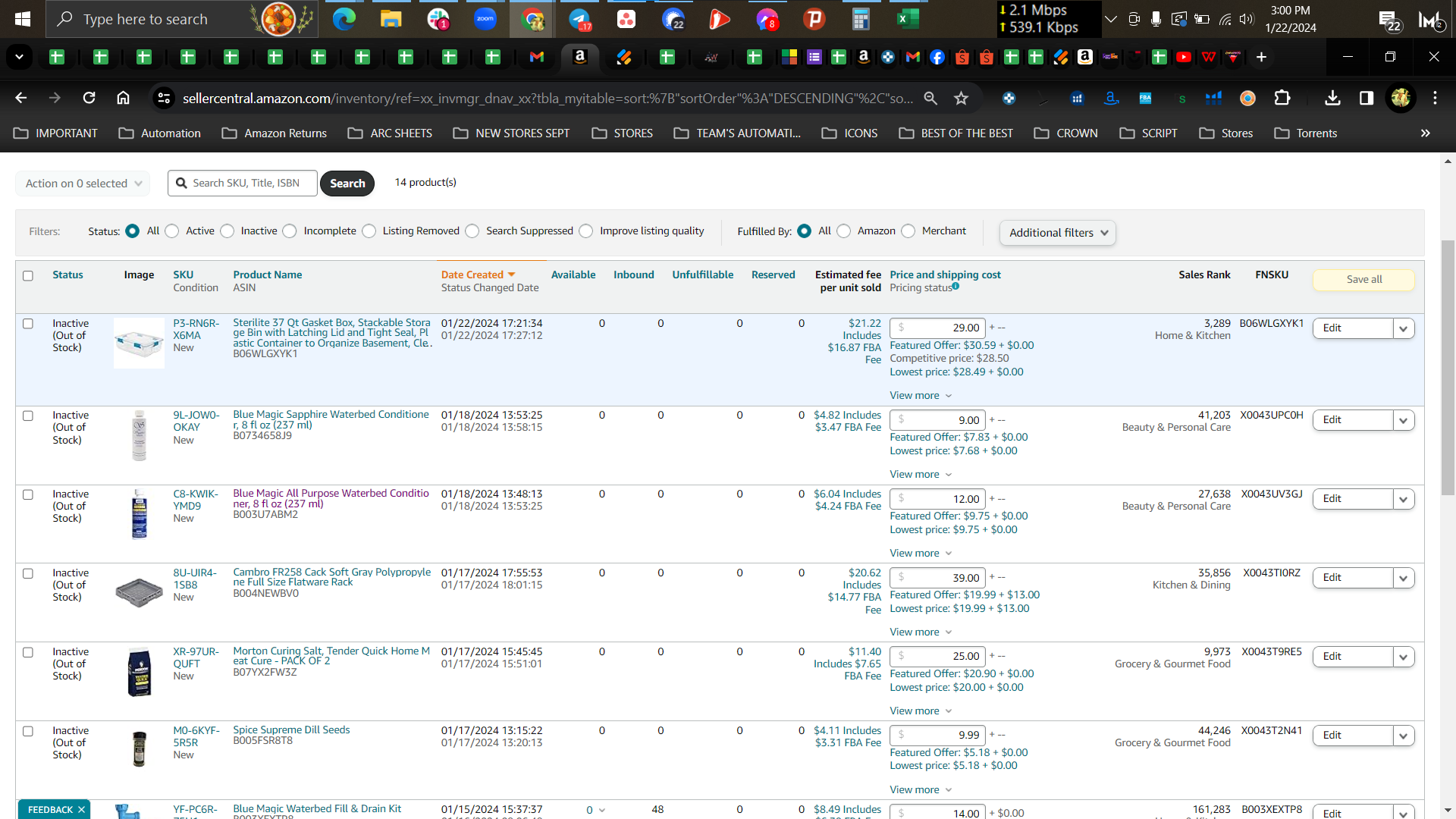Expand View more for Blue Magic All Purpose row
Viewport: 1456px width, 819px height.
click(921, 553)
